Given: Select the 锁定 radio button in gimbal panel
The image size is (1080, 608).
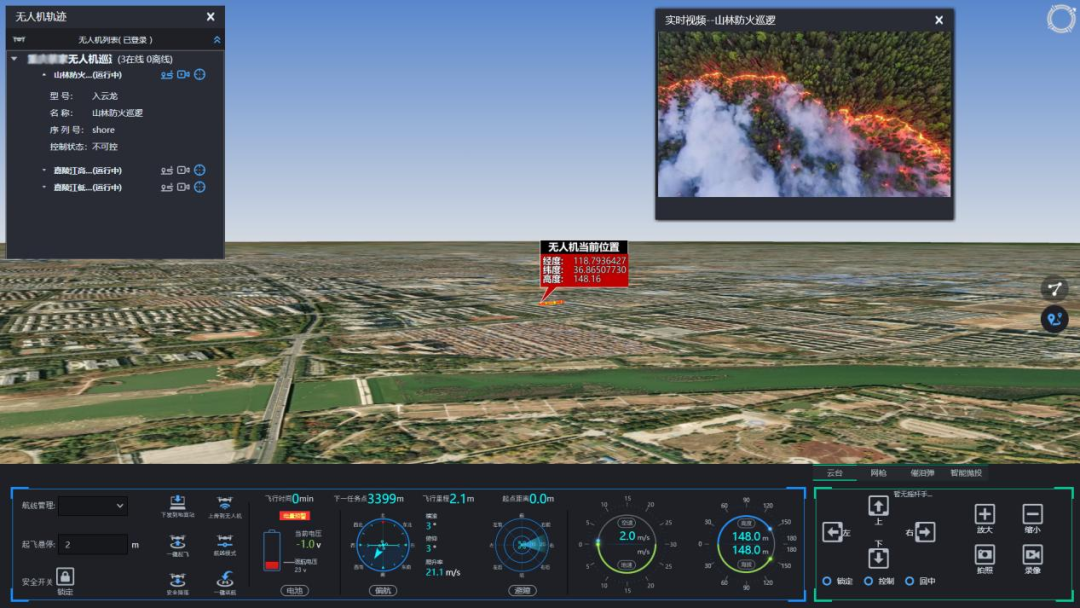Looking at the screenshot, I should pyautogui.click(x=827, y=581).
